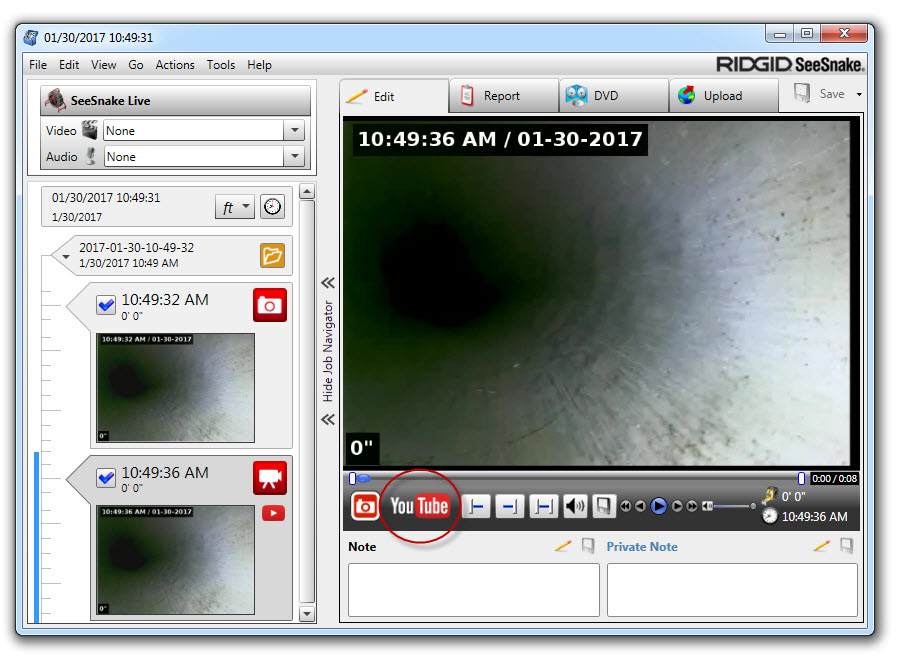The height and width of the screenshot is (671, 910).
Task: Edit the Note with the pencil icon
Action: click(x=563, y=546)
